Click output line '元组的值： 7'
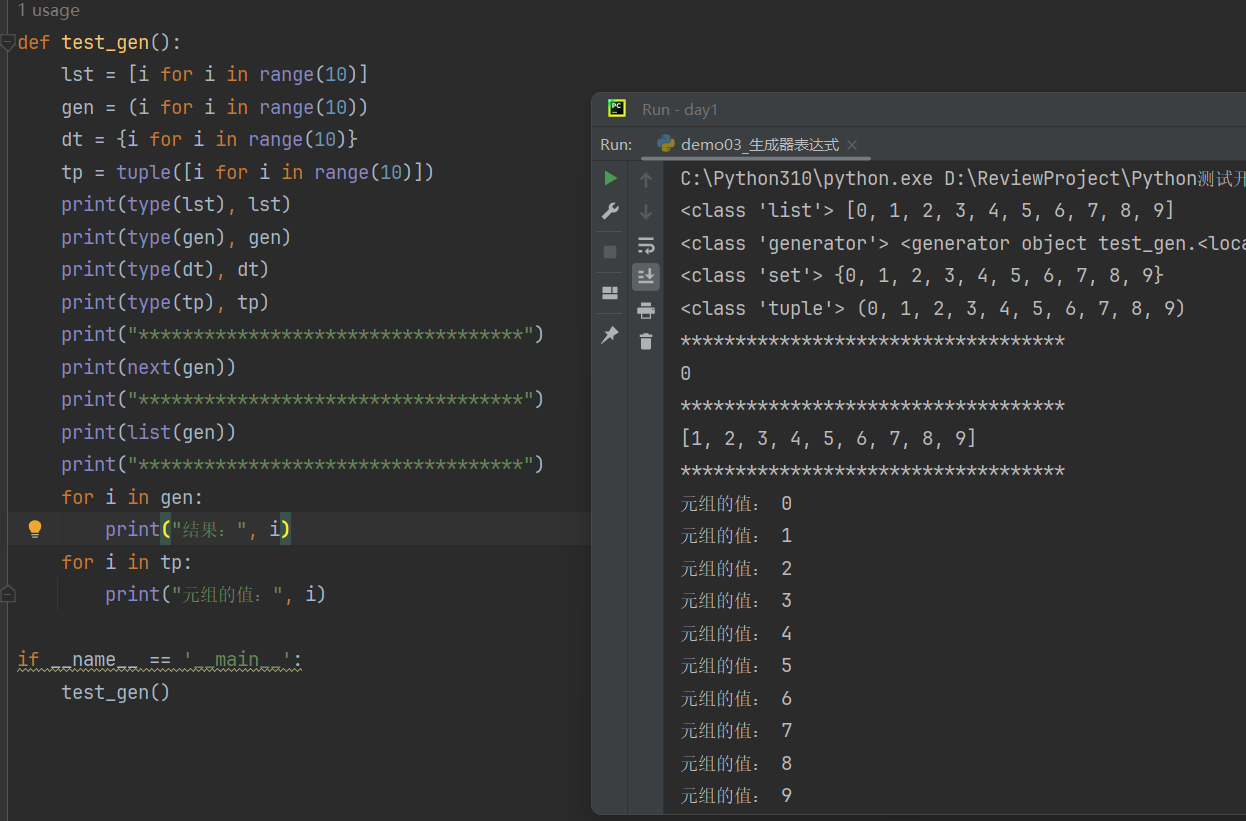1246x821 pixels. 737,731
